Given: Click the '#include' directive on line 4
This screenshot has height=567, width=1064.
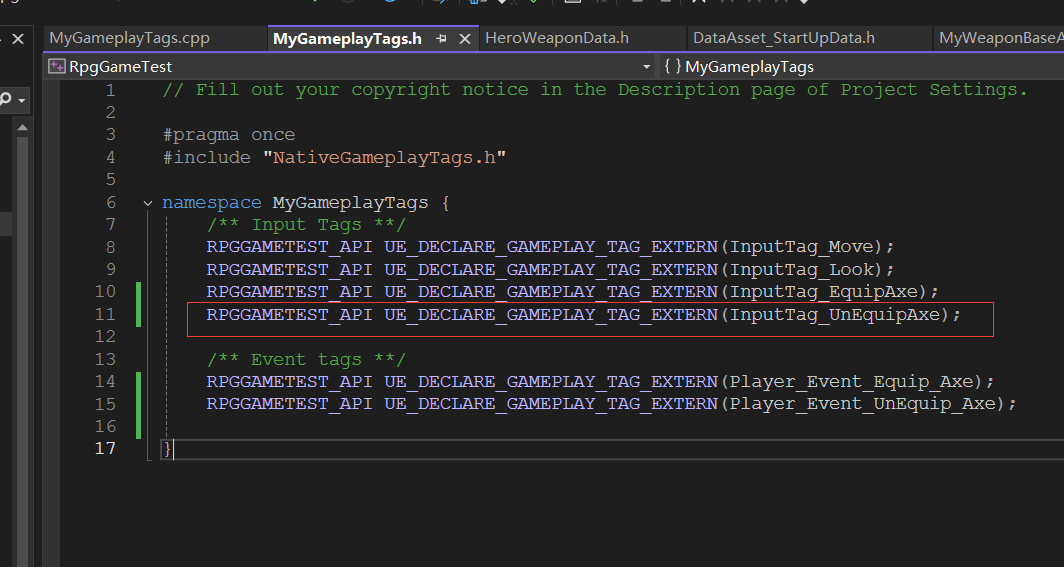Looking at the screenshot, I should [x=206, y=157].
